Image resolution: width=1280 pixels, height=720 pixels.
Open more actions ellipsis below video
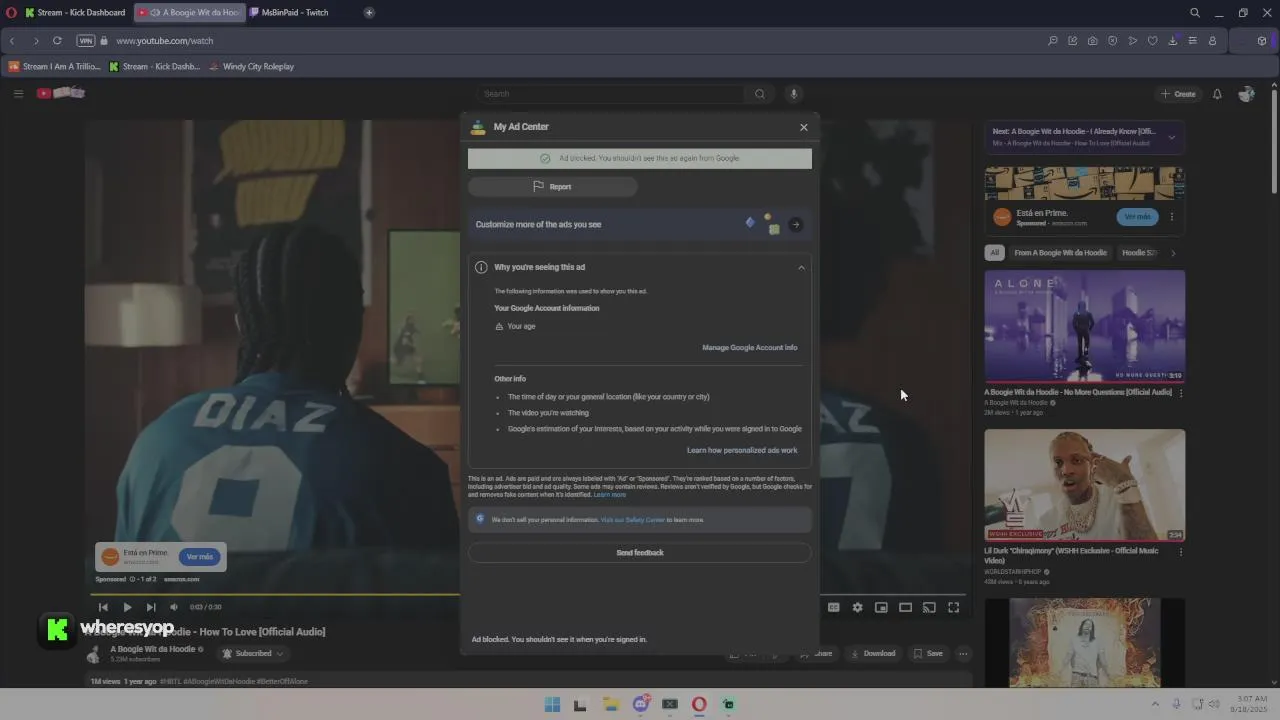point(963,654)
